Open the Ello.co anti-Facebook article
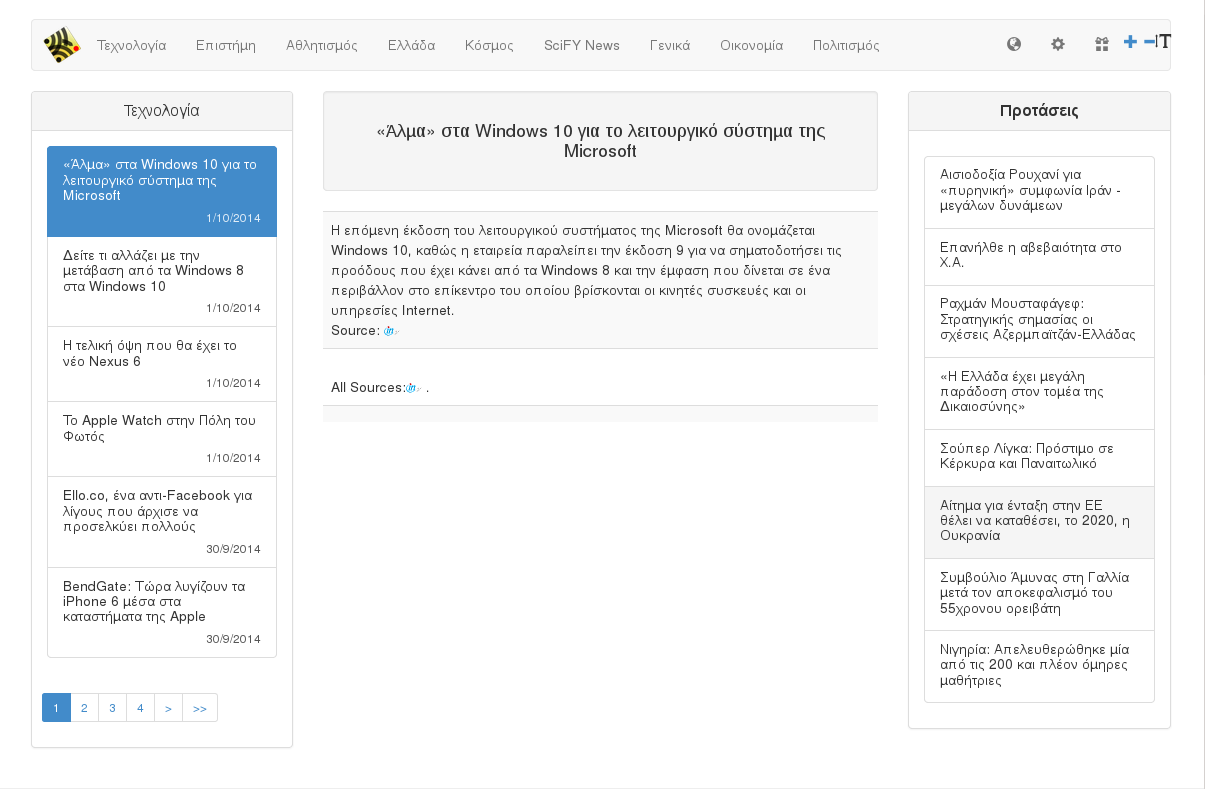This screenshot has width=1205, height=789. click(x=162, y=522)
